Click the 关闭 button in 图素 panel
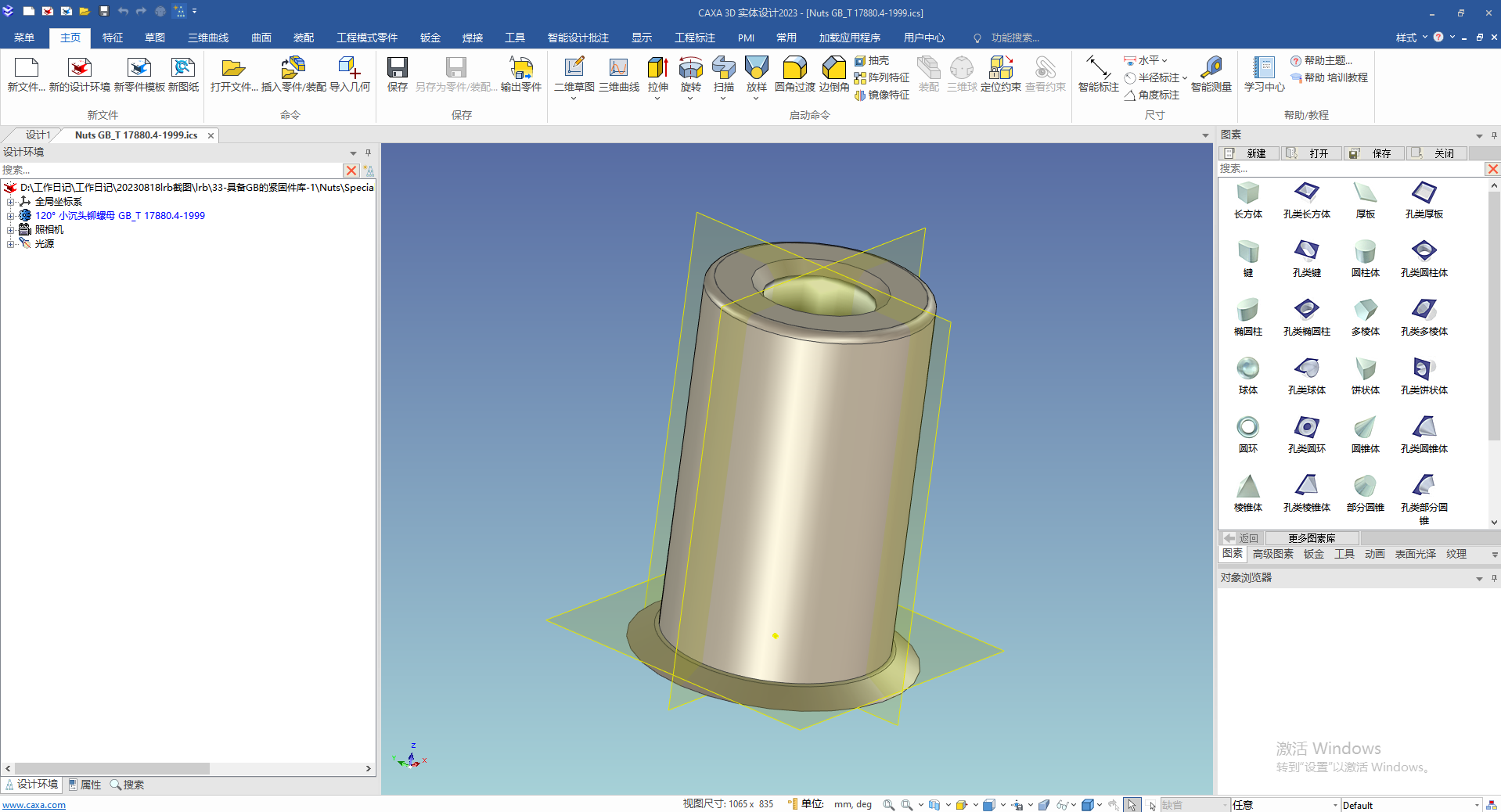This screenshot has height=812, width=1501. [1437, 153]
